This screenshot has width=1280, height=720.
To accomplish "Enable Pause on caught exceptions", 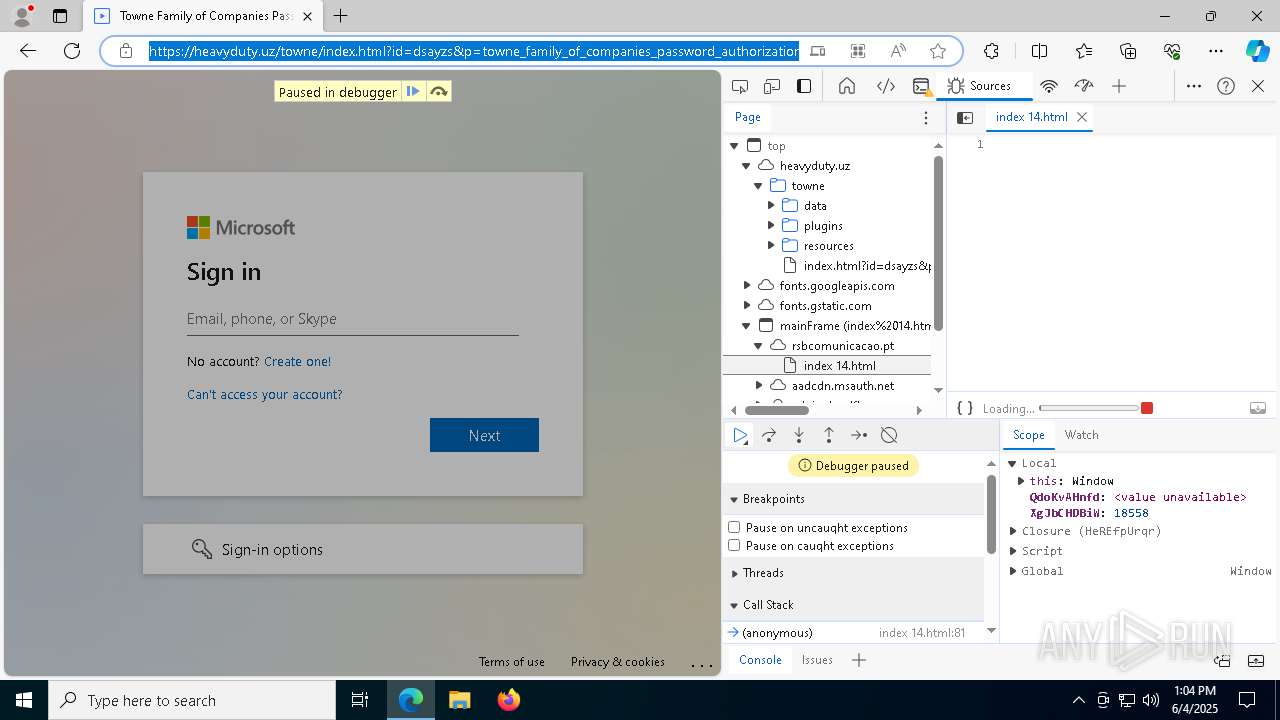I will (734, 545).
